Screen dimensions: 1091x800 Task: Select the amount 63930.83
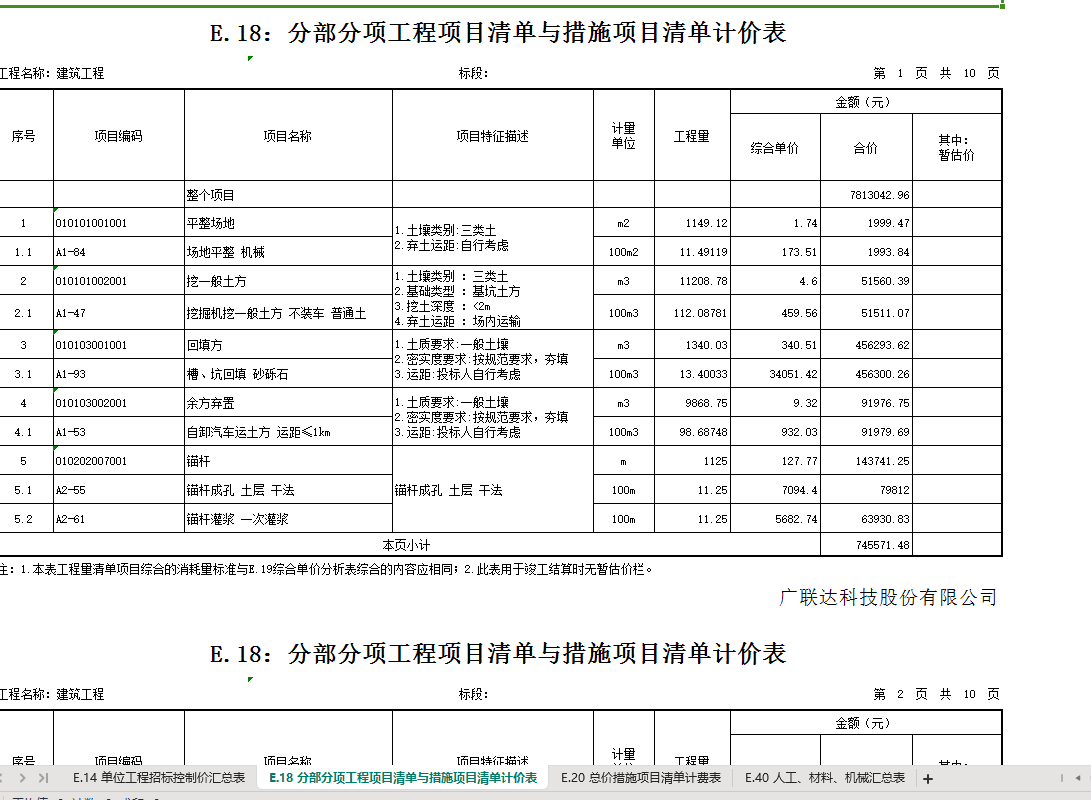(x=866, y=519)
